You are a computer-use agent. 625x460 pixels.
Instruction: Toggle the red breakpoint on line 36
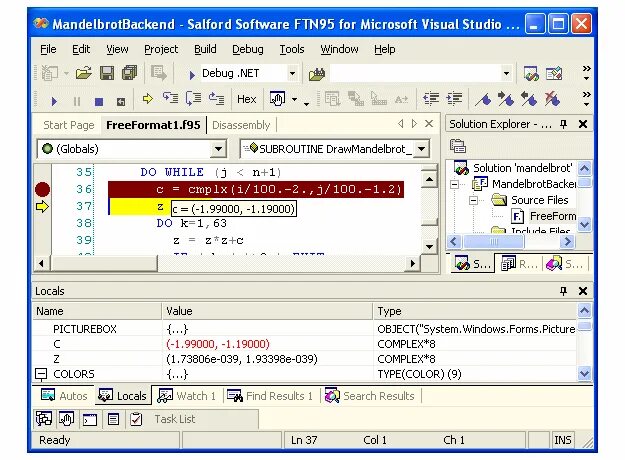tap(42, 189)
